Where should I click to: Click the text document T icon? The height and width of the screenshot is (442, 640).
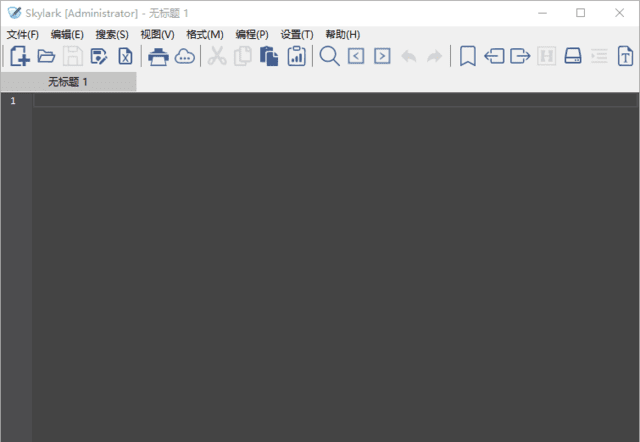(625, 56)
